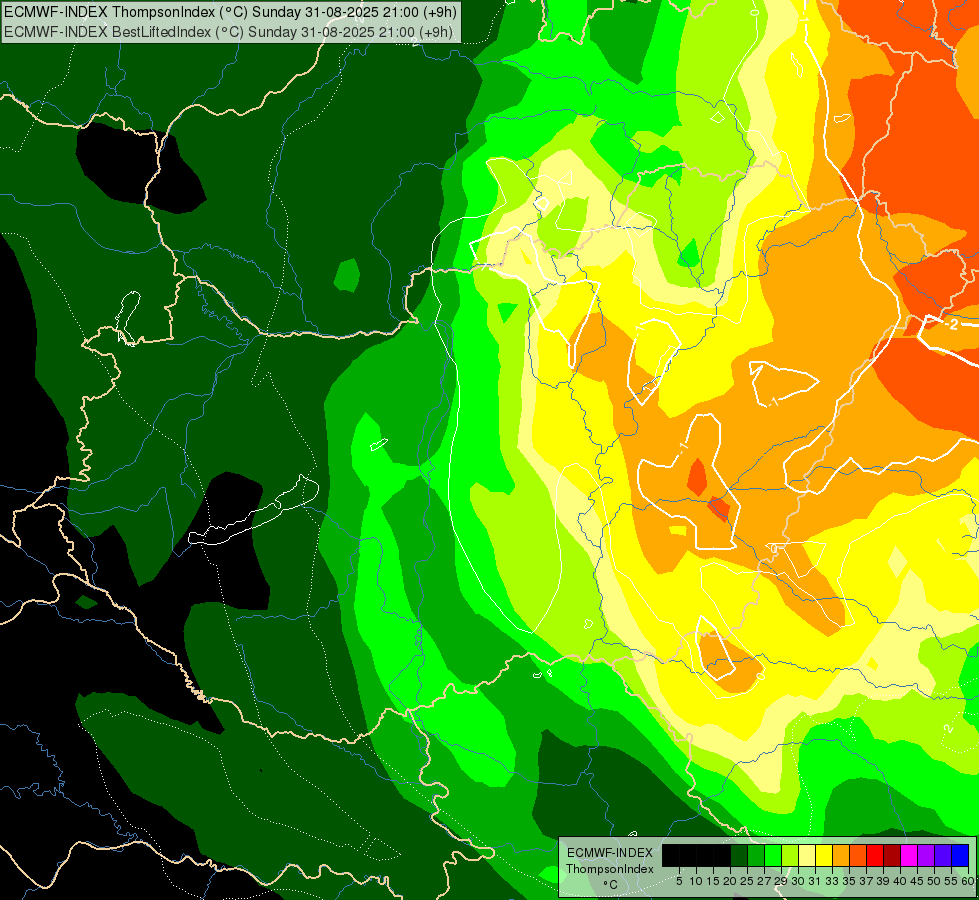Image resolution: width=979 pixels, height=900 pixels.
Task: Select the dark green 20–25 legend swatch
Action: coord(739,855)
